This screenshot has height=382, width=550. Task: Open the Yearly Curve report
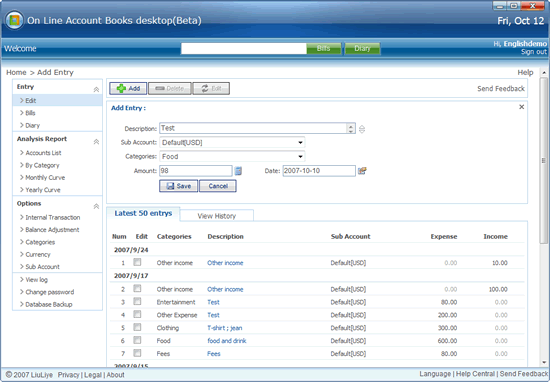43,190
